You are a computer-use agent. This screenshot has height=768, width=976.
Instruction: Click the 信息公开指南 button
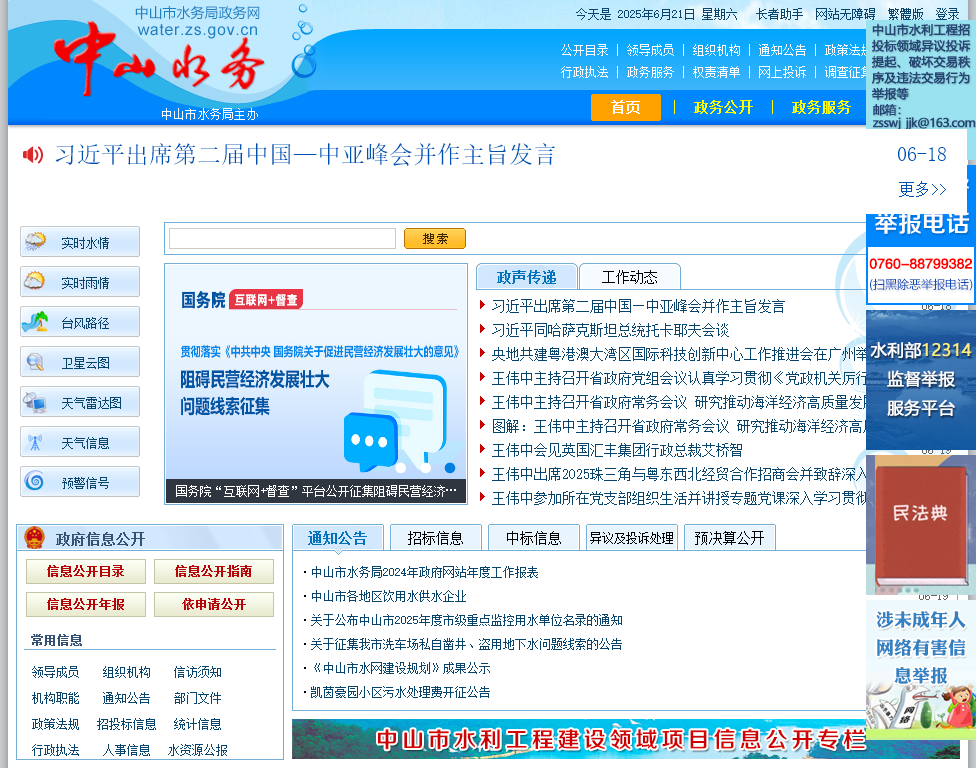[214, 571]
